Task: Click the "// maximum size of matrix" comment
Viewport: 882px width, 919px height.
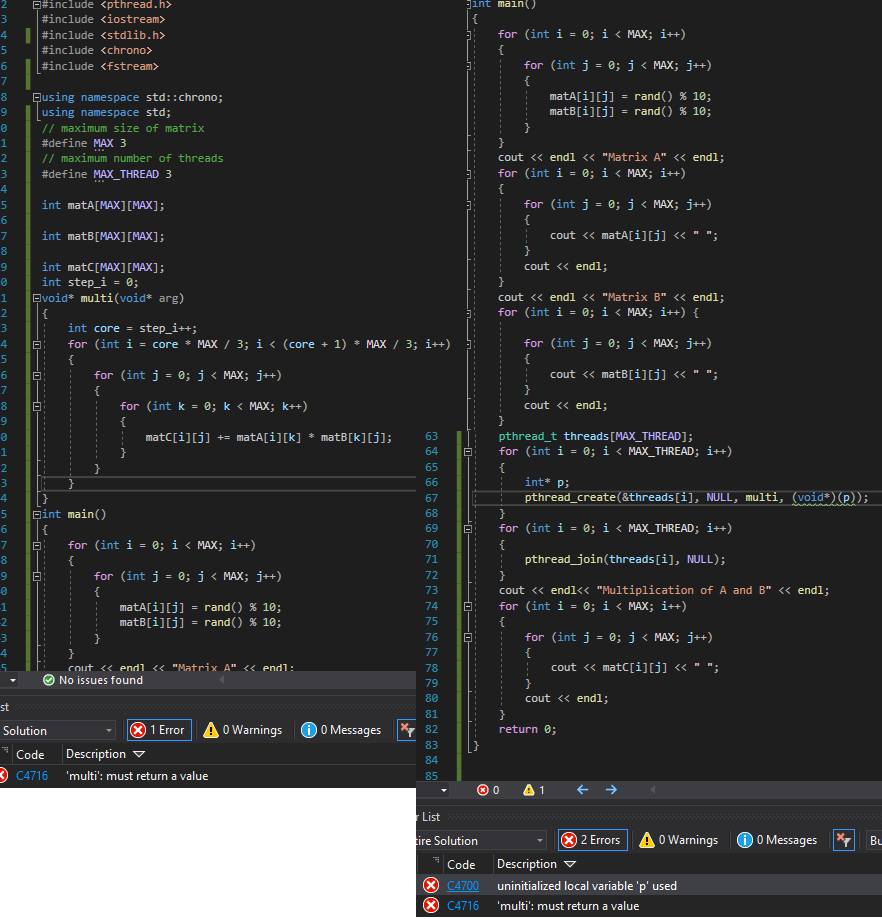Action: tap(123, 128)
